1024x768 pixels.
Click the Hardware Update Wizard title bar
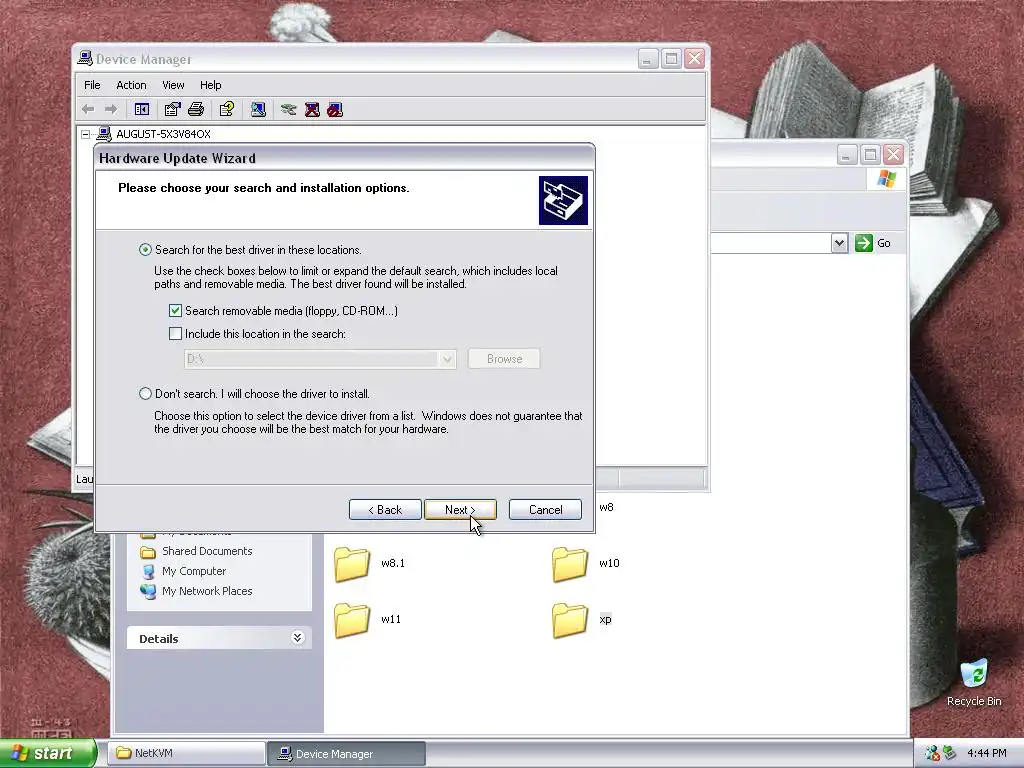[x=344, y=158]
